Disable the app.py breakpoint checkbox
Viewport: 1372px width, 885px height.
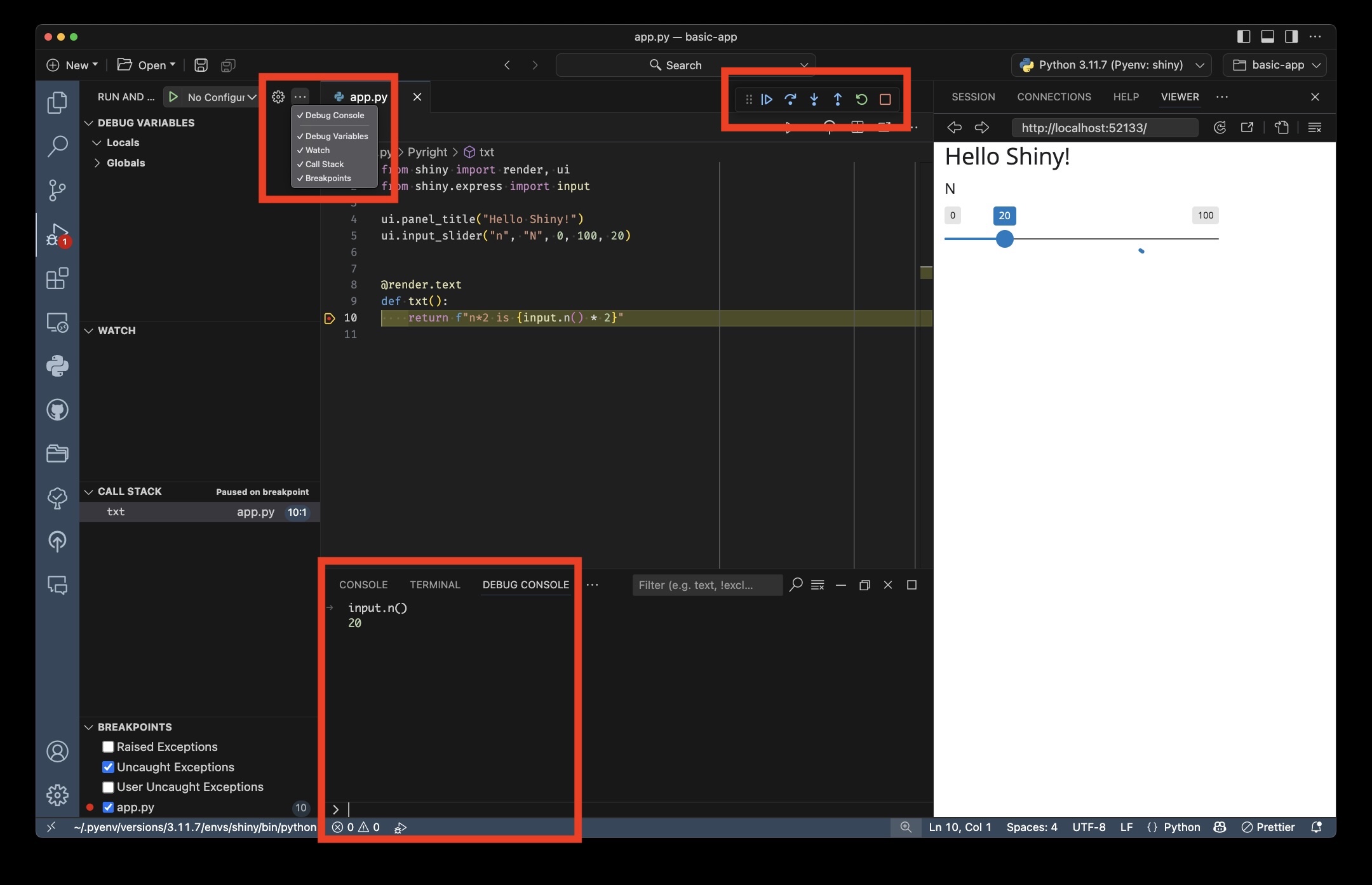108,807
